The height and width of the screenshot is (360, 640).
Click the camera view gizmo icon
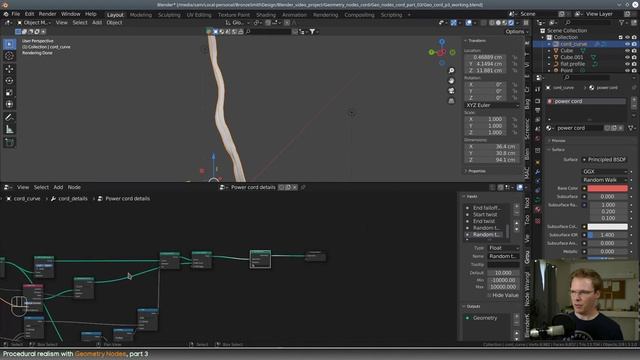point(451,91)
